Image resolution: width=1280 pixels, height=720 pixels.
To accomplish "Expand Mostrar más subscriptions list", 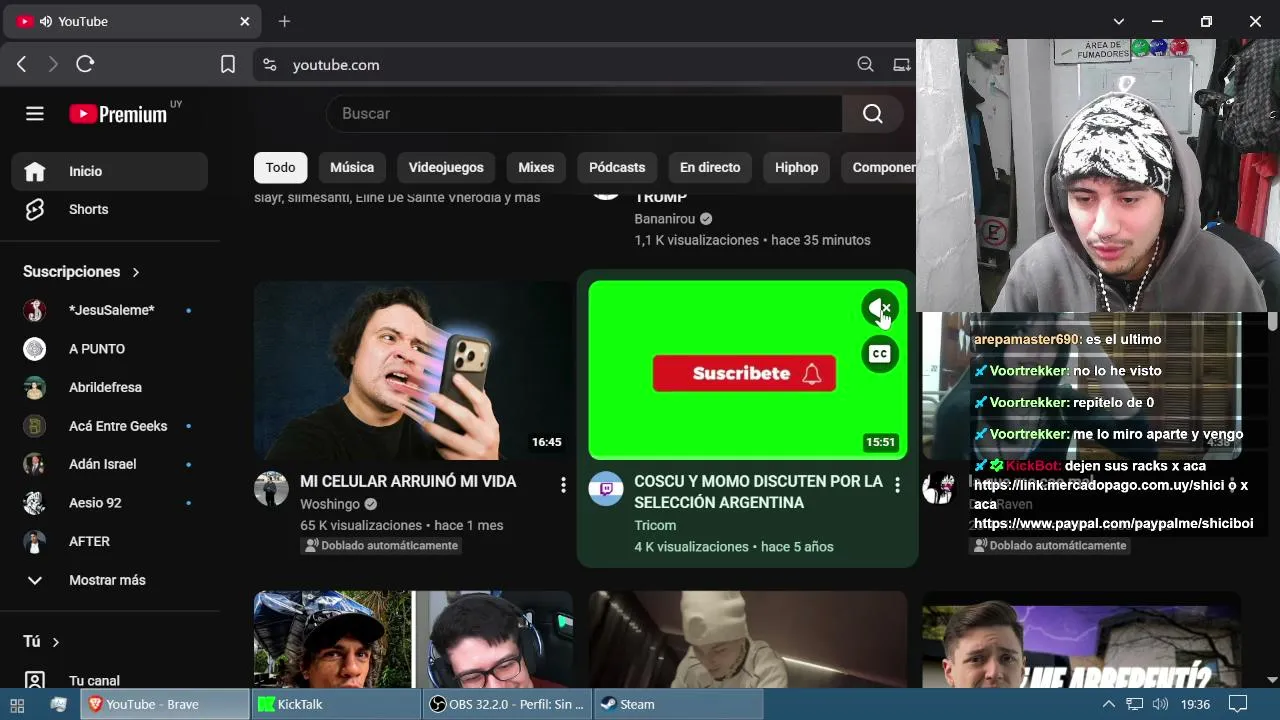I will point(110,580).
